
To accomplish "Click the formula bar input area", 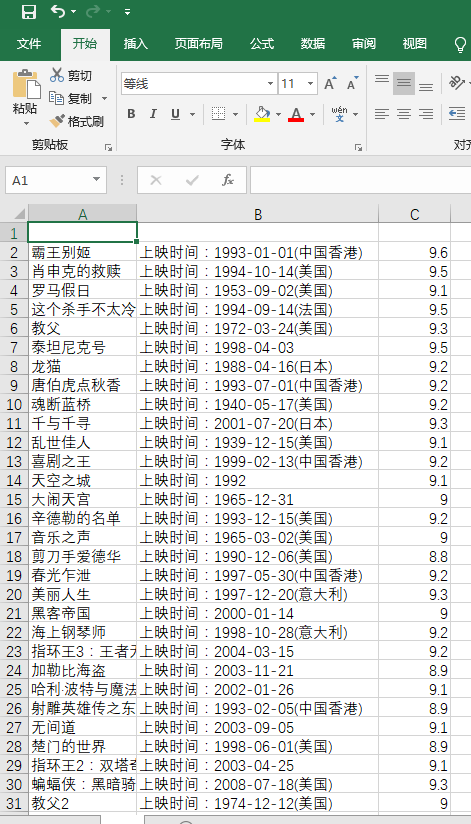I will (x=361, y=180).
